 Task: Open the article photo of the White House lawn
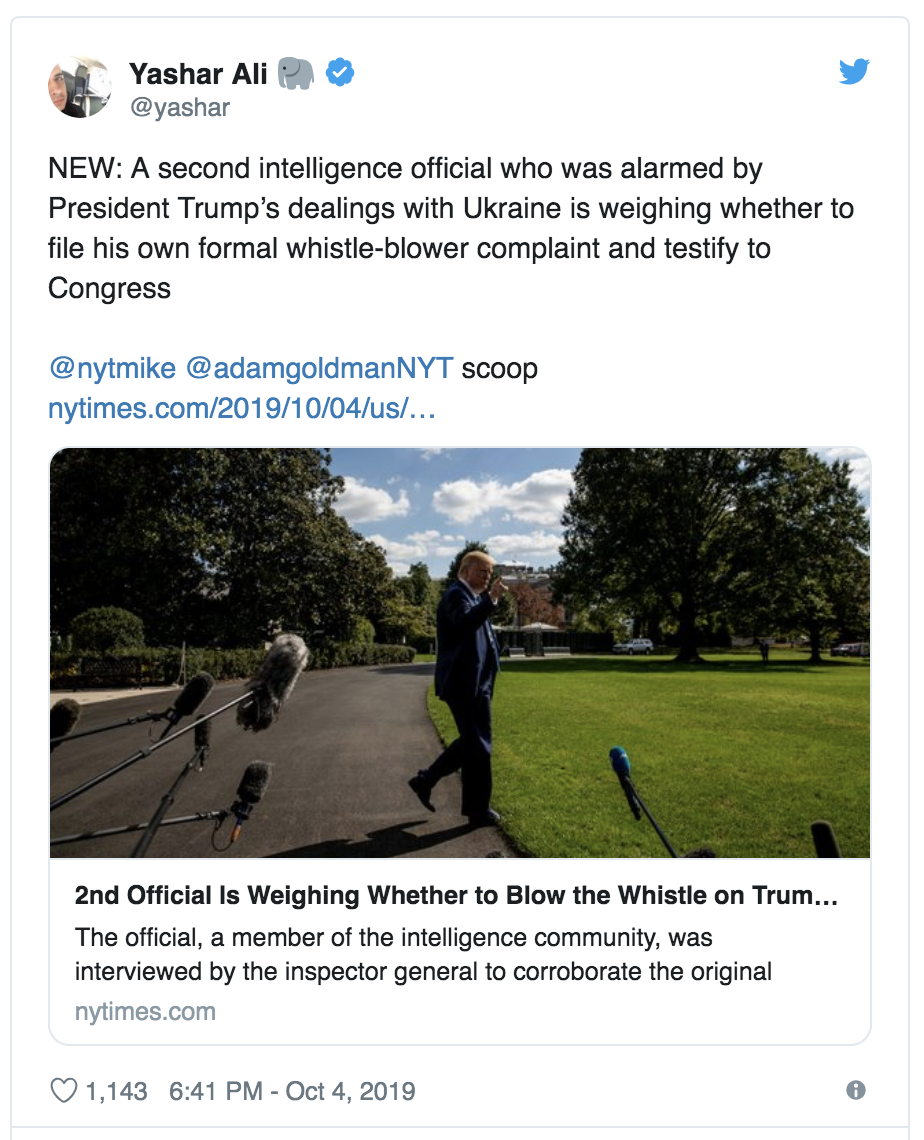460,652
